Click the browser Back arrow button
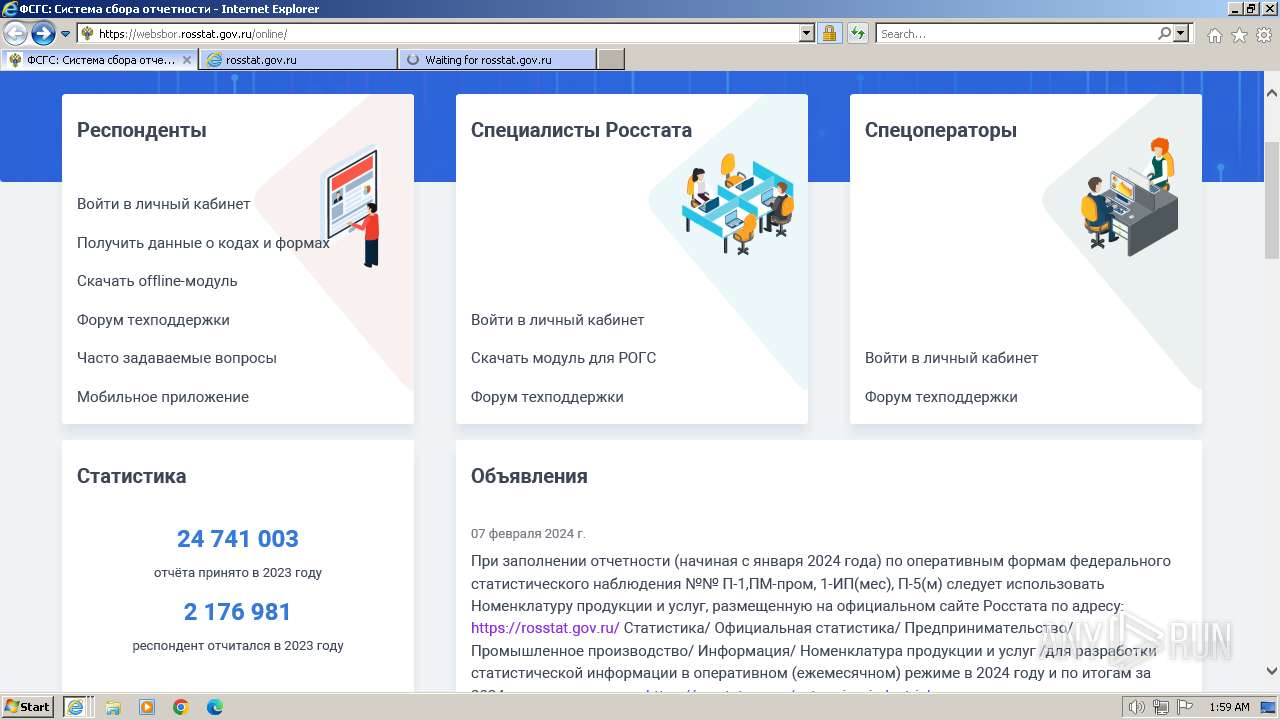Image resolution: width=1280 pixels, height=720 pixels. [x=15, y=34]
